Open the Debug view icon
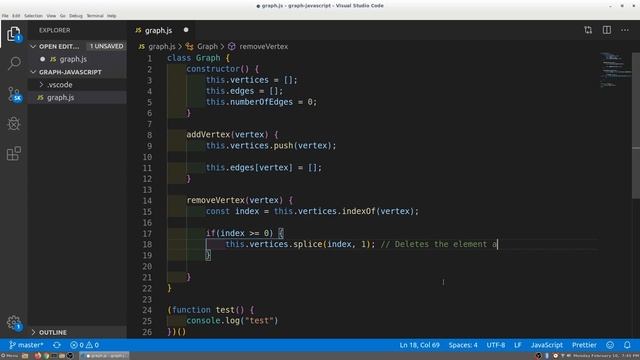Image resolution: width=640 pixels, height=360 pixels. (14, 124)
